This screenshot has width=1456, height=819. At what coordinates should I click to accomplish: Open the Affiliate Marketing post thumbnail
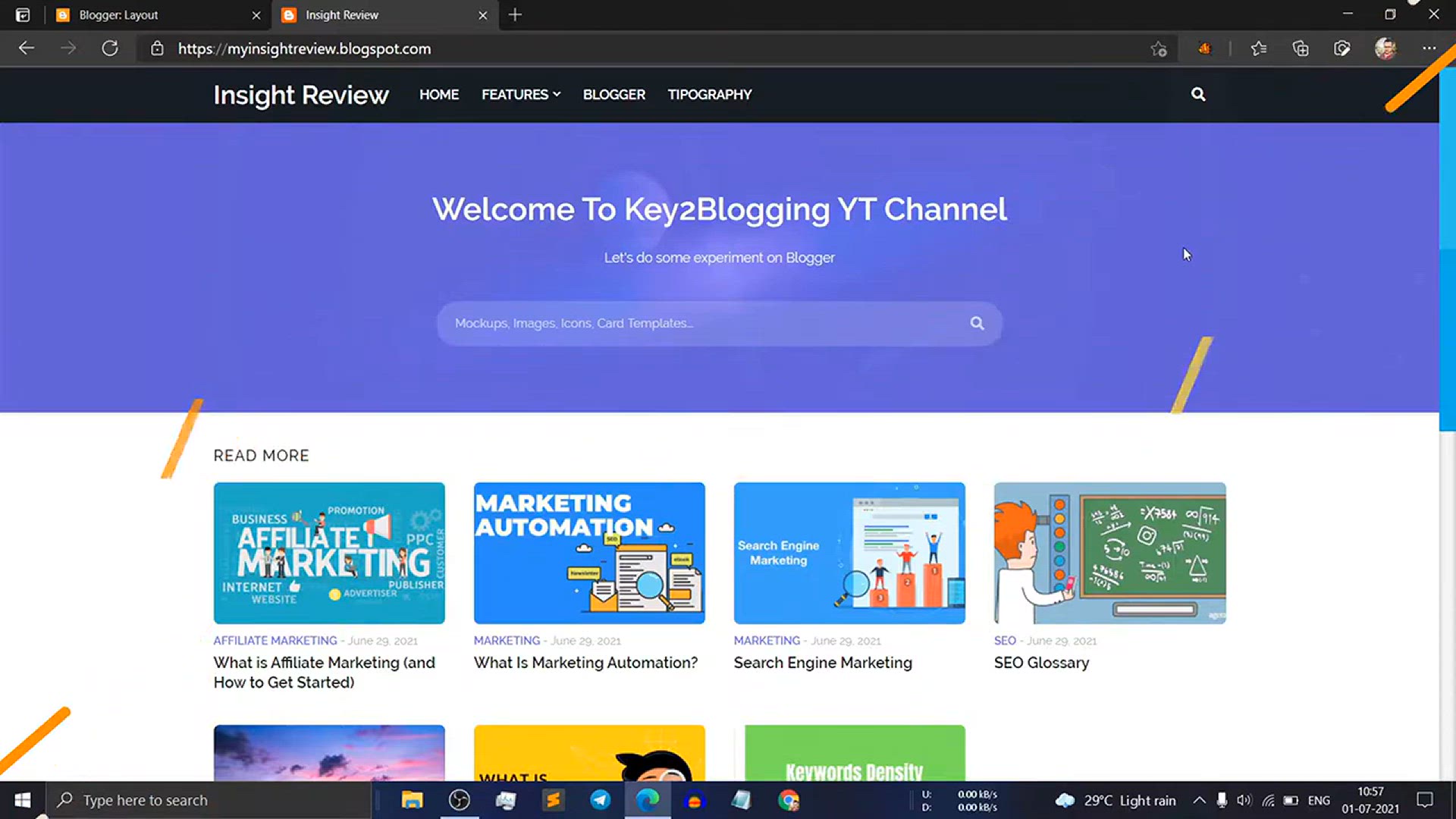click(329, 553)
